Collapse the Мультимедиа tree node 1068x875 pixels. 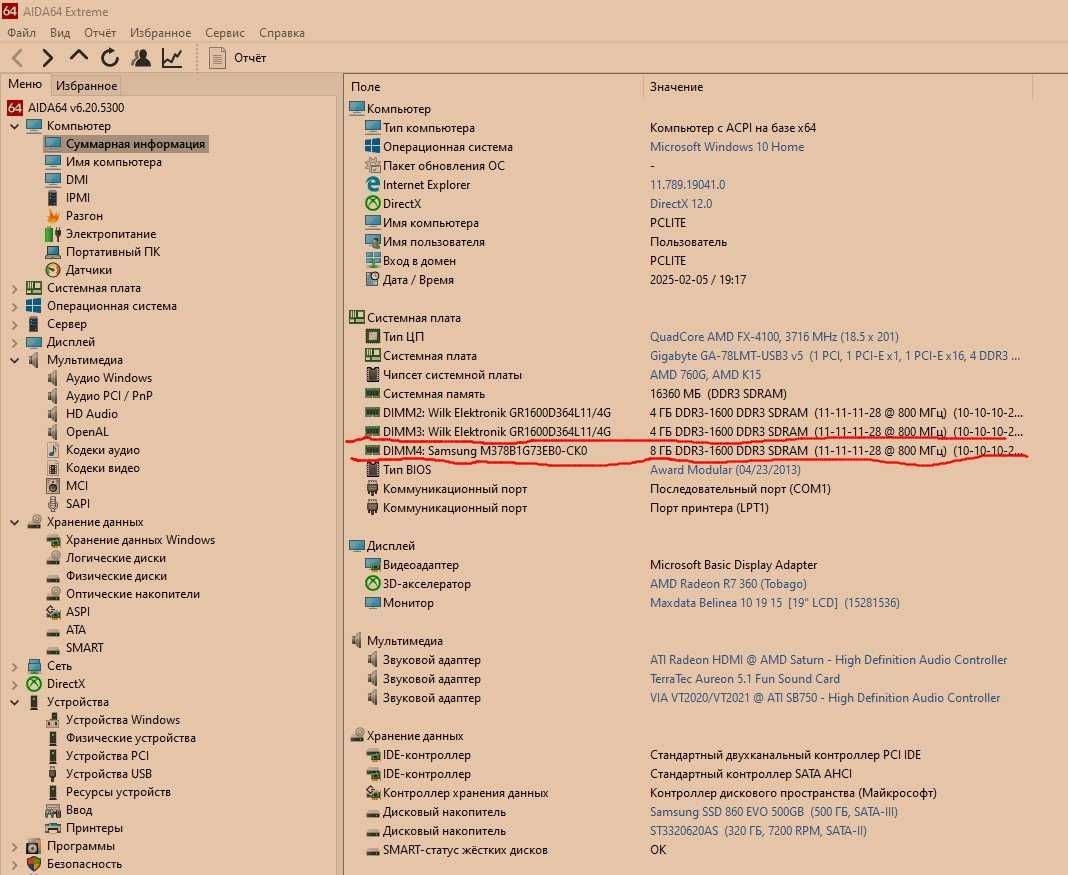coord(14,360)
